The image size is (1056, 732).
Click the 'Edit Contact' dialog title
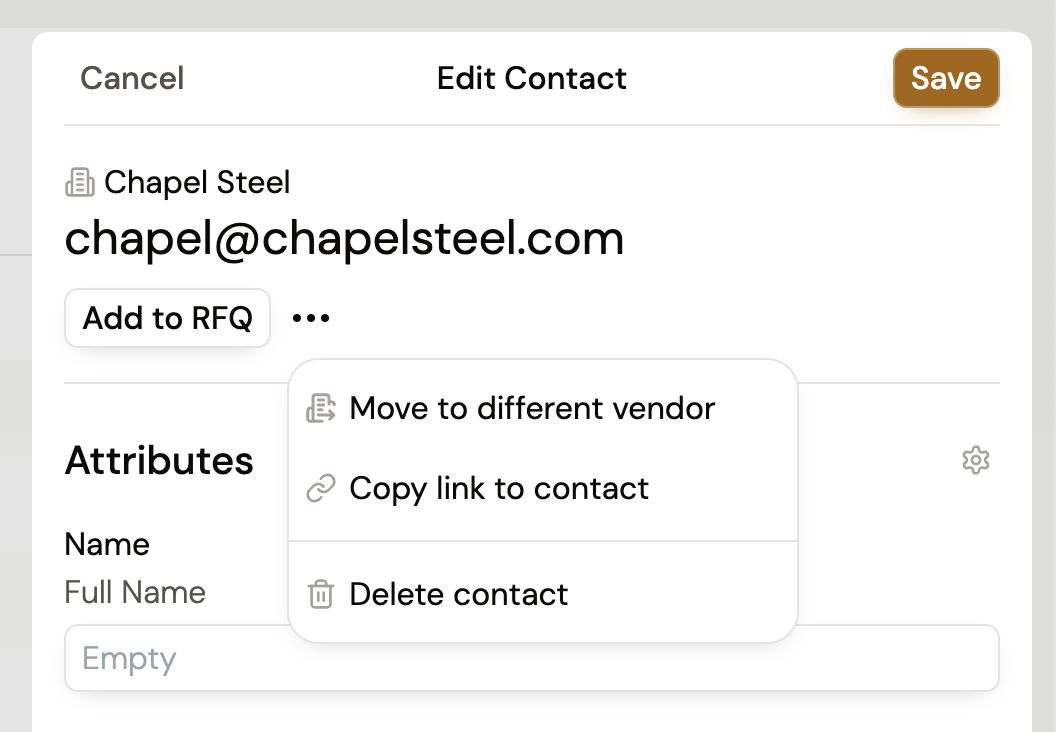click(x=532, y=78)
